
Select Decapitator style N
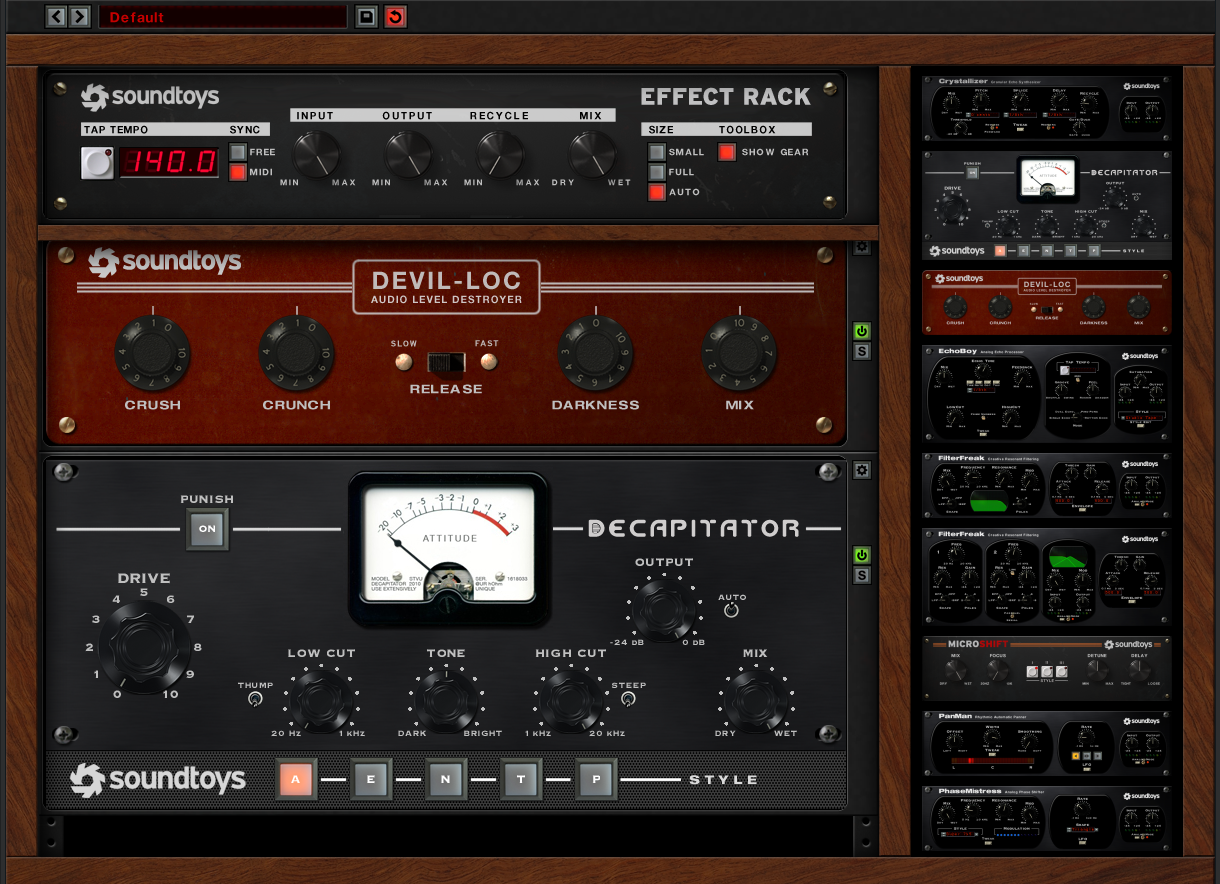point(446,779)
